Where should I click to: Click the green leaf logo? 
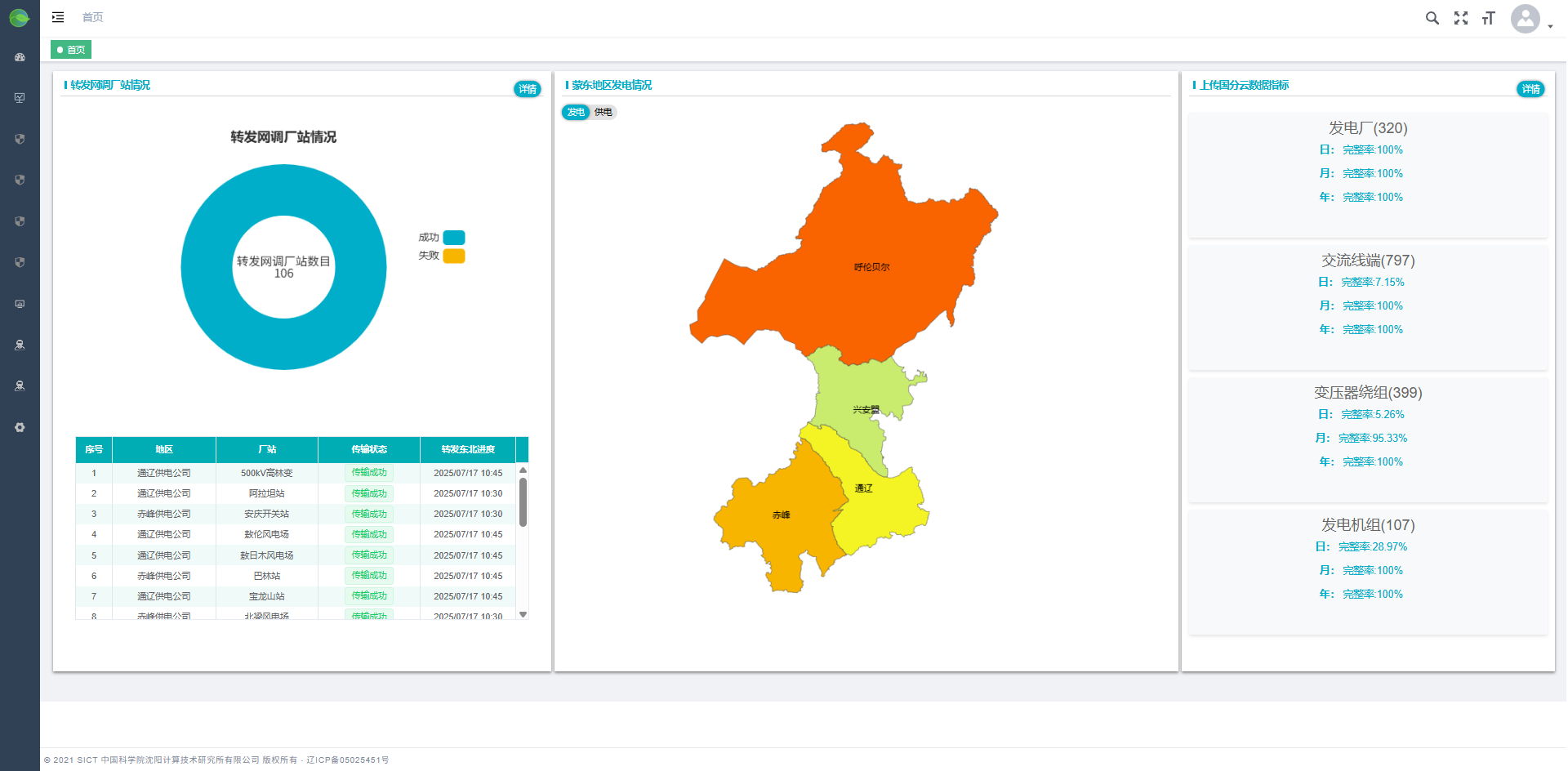[19, 17]
